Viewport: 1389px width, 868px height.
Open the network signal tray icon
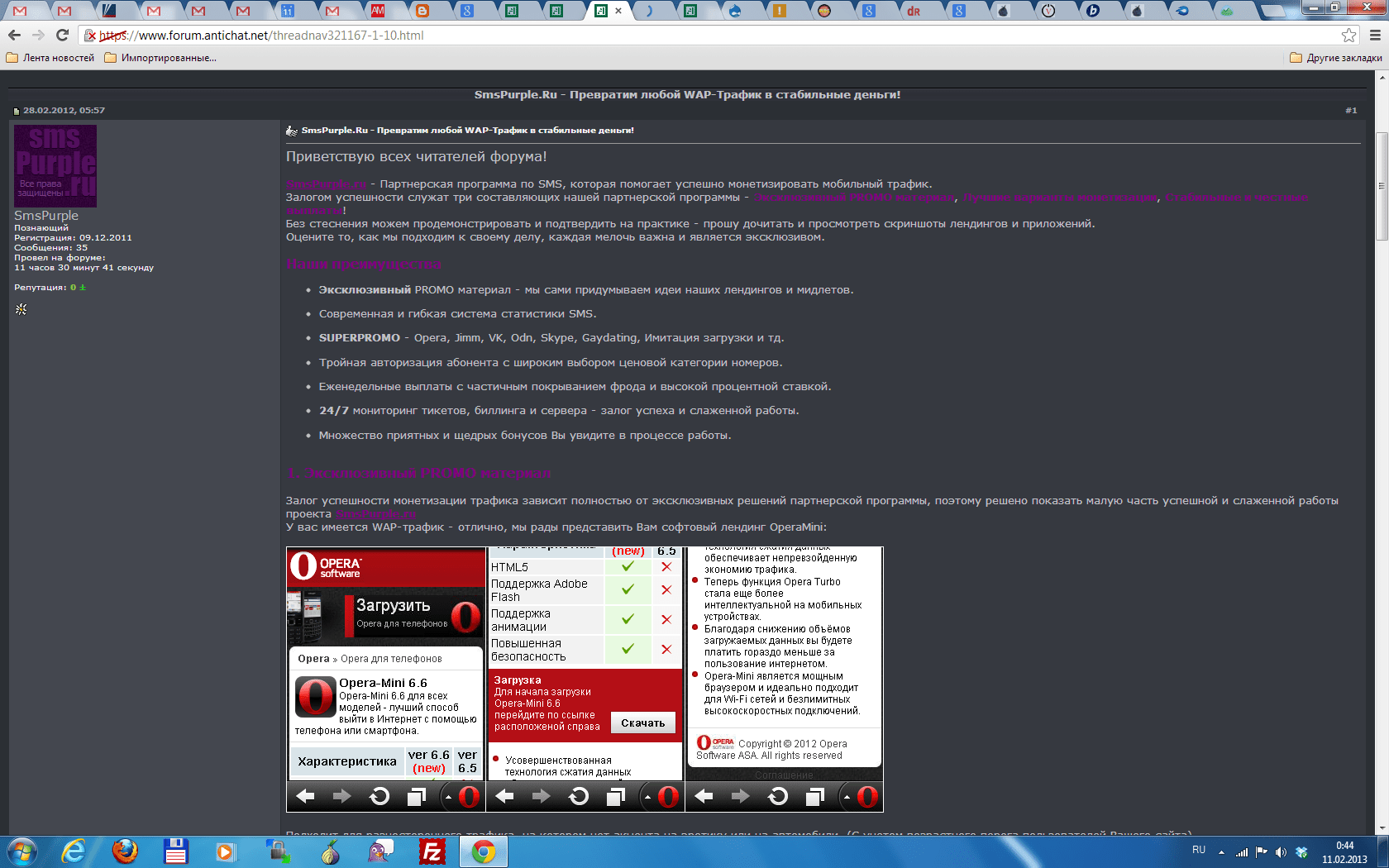pos(1242,852)
